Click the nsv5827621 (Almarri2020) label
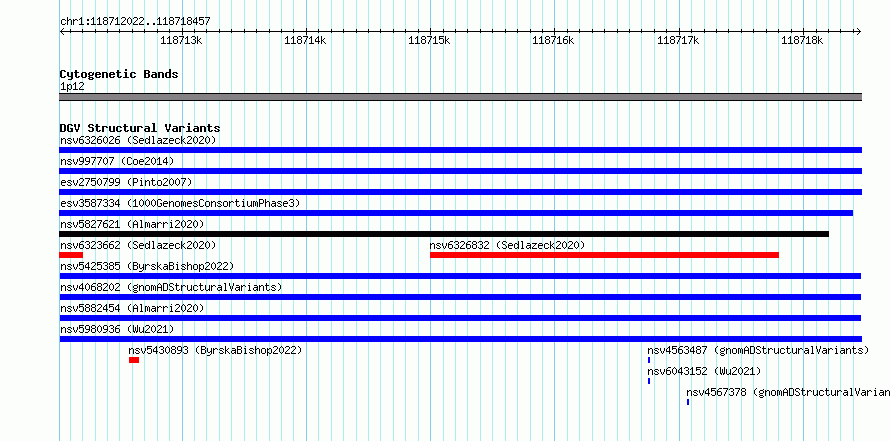 click(x=132, y=224)
